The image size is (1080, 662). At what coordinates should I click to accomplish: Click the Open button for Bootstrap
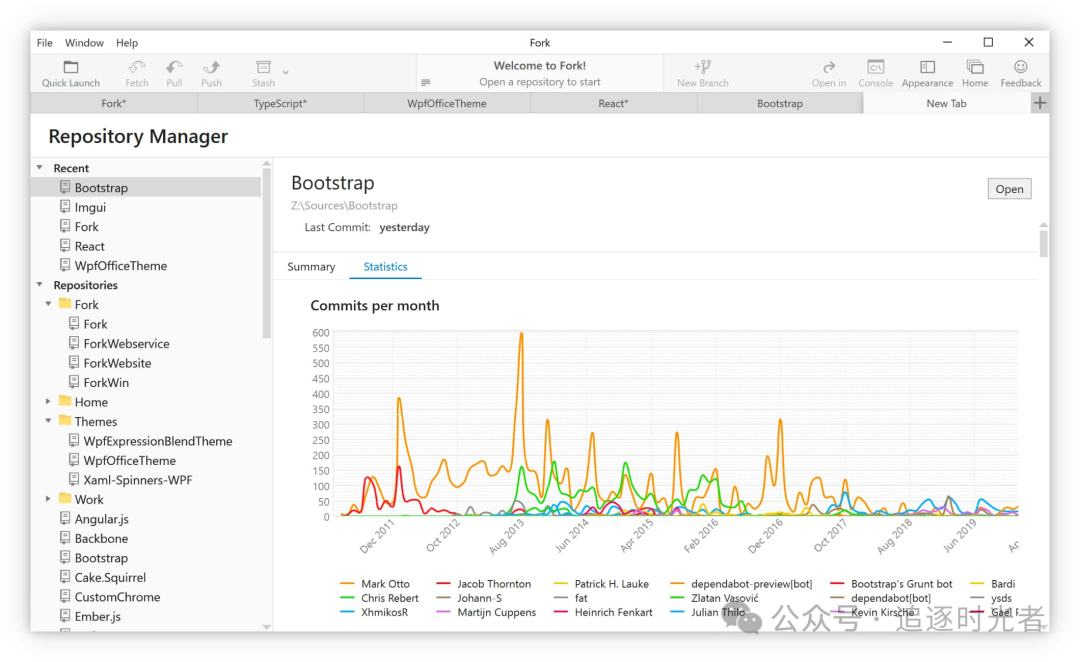pyautogui.click(x=1008, y=189)
